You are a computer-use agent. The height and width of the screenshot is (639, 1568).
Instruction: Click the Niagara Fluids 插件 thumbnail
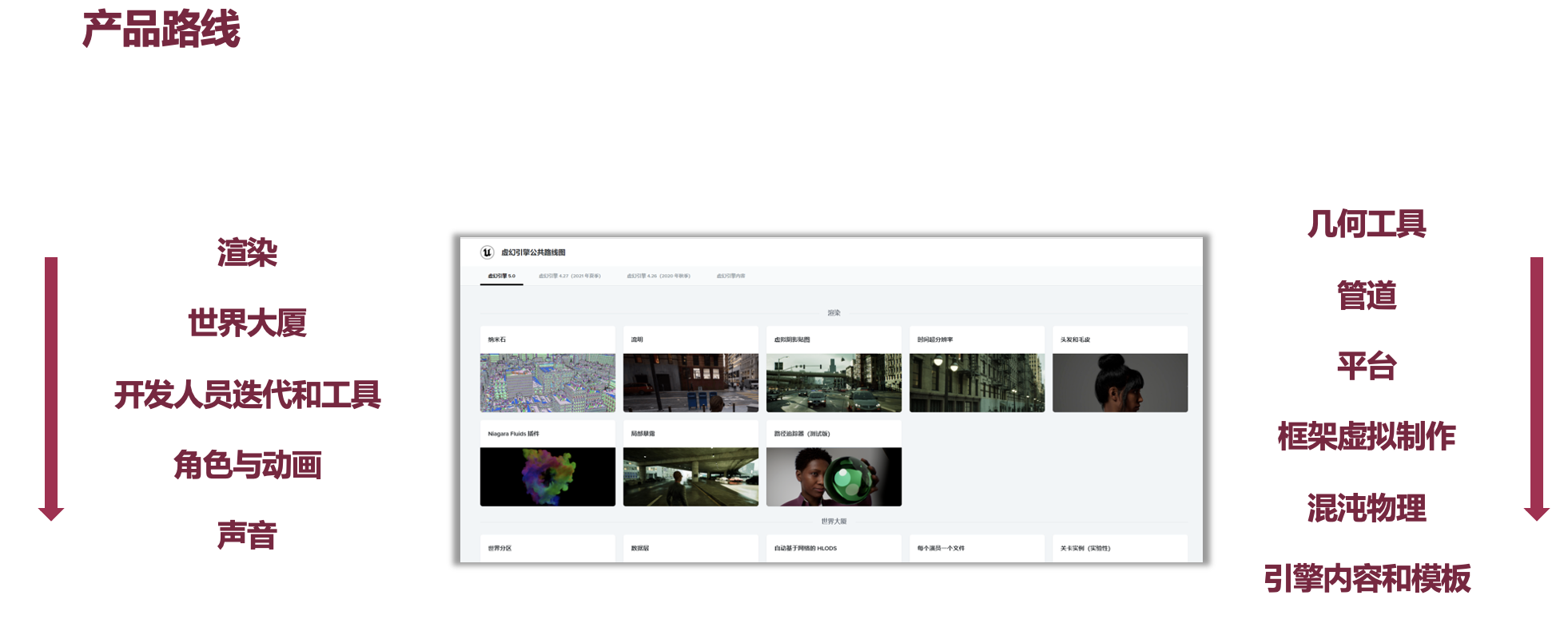(x=547, y=476)
